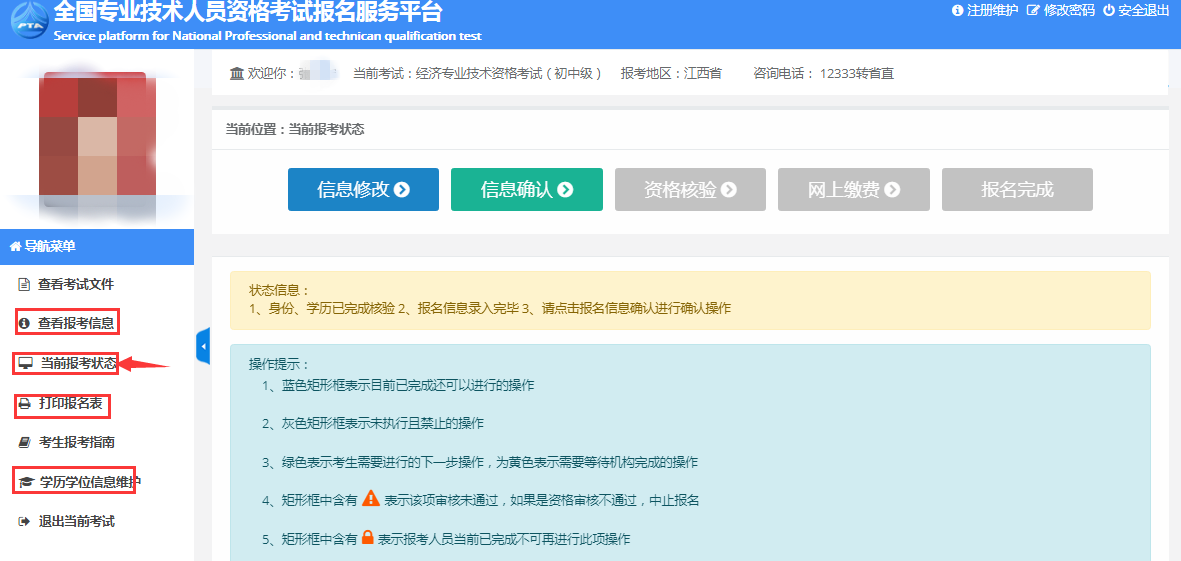Click the book icon beside 考生报考指南

24,442
